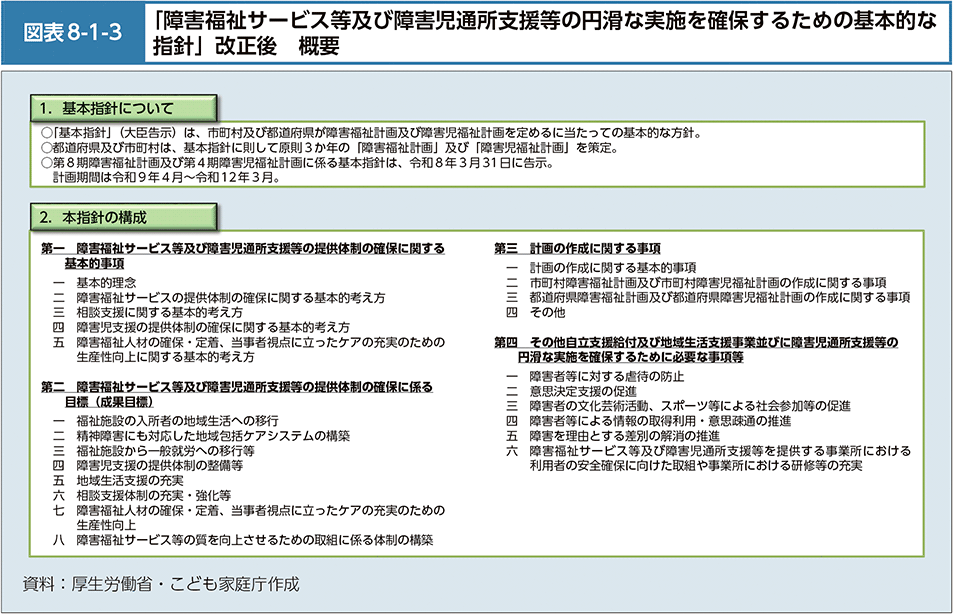Viewport: 953px width, 614px height.
Task: Click item 八 障害福祉サービス等の質を向上させるための取組
Action: pos(243,540)
